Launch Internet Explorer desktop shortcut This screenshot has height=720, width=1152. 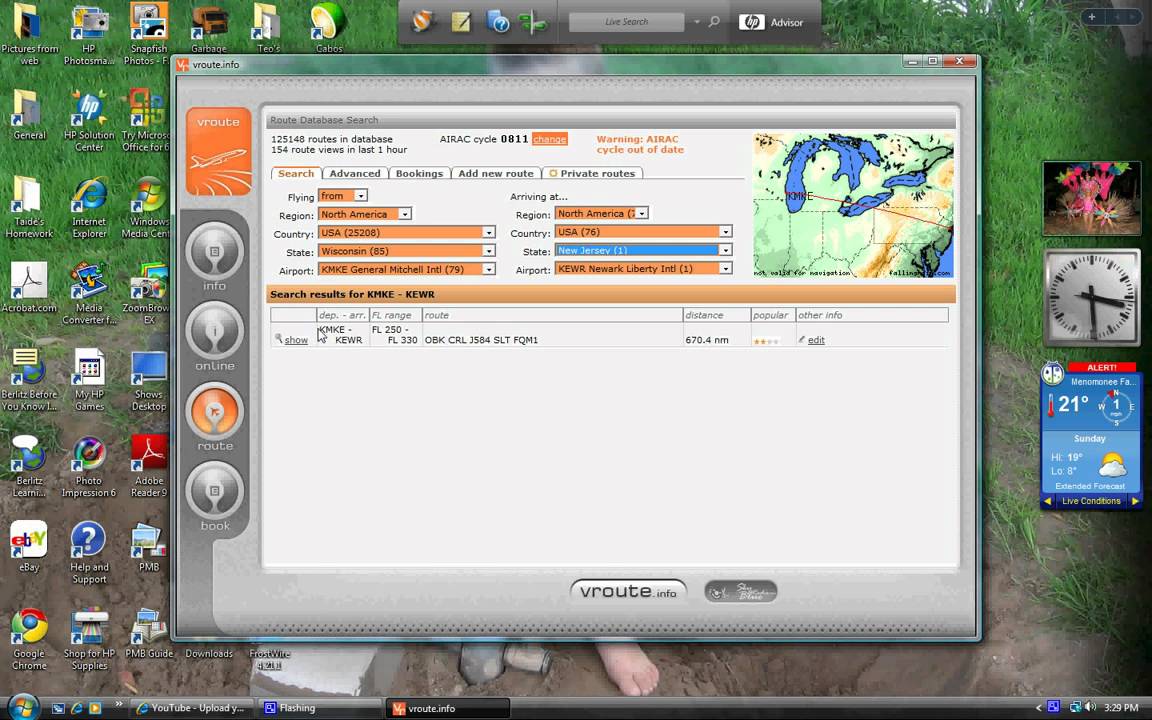[x=89, y=207]
